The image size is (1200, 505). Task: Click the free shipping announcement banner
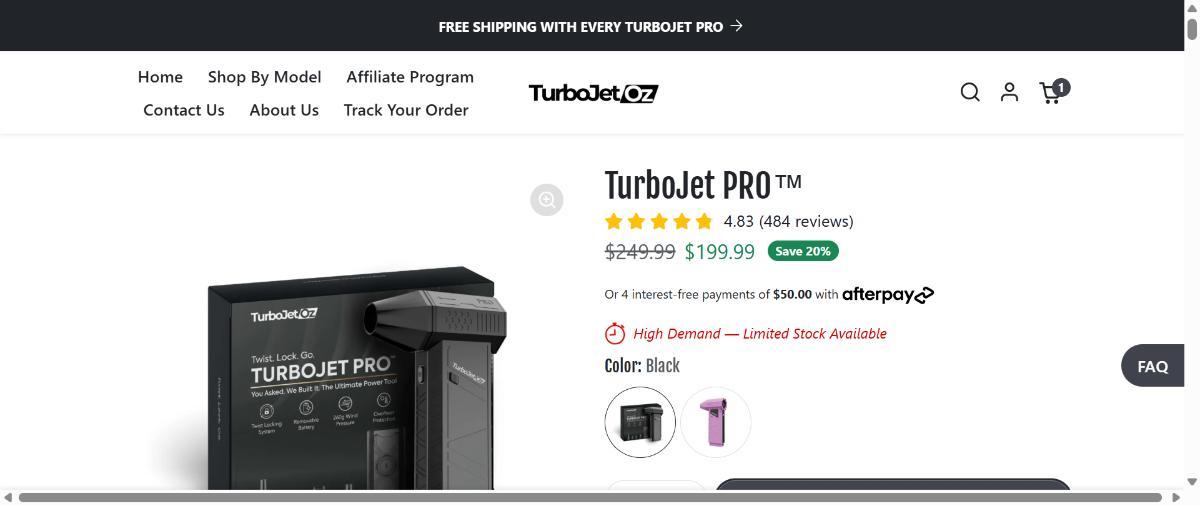(591, 26)
